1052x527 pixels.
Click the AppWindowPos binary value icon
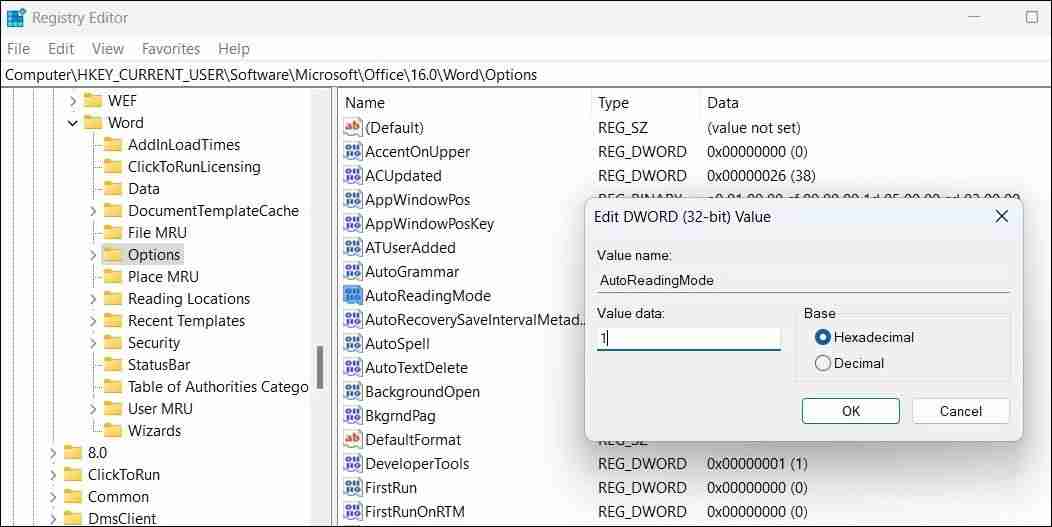[352, 200]
